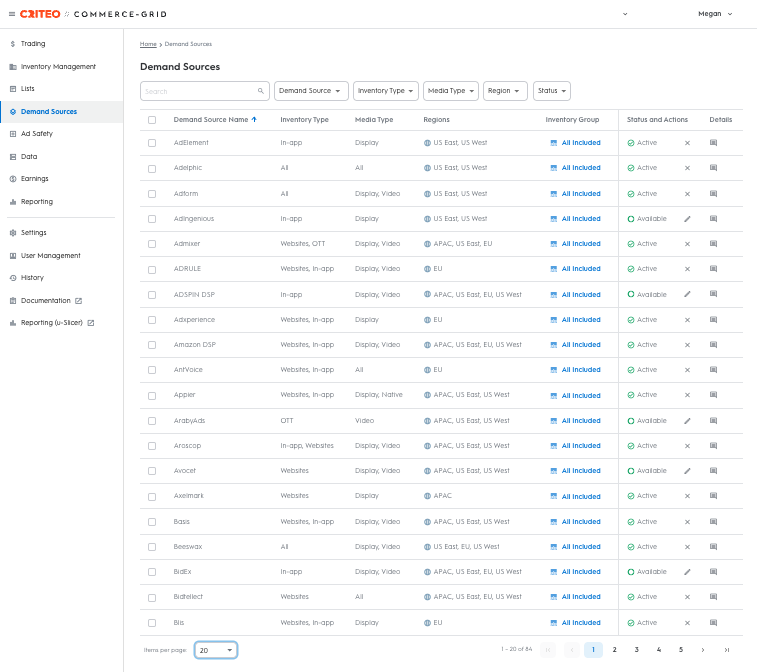Open History in the sidebar

click(x=32, y=278)
